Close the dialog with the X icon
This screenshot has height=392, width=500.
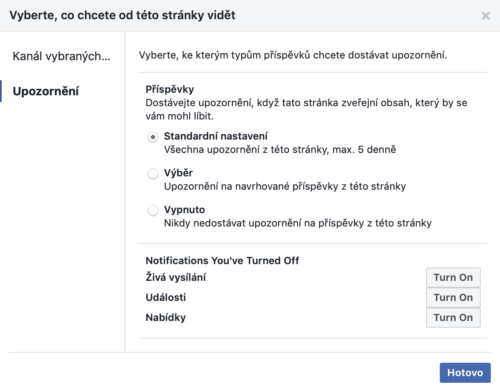[x=485, y=16]
